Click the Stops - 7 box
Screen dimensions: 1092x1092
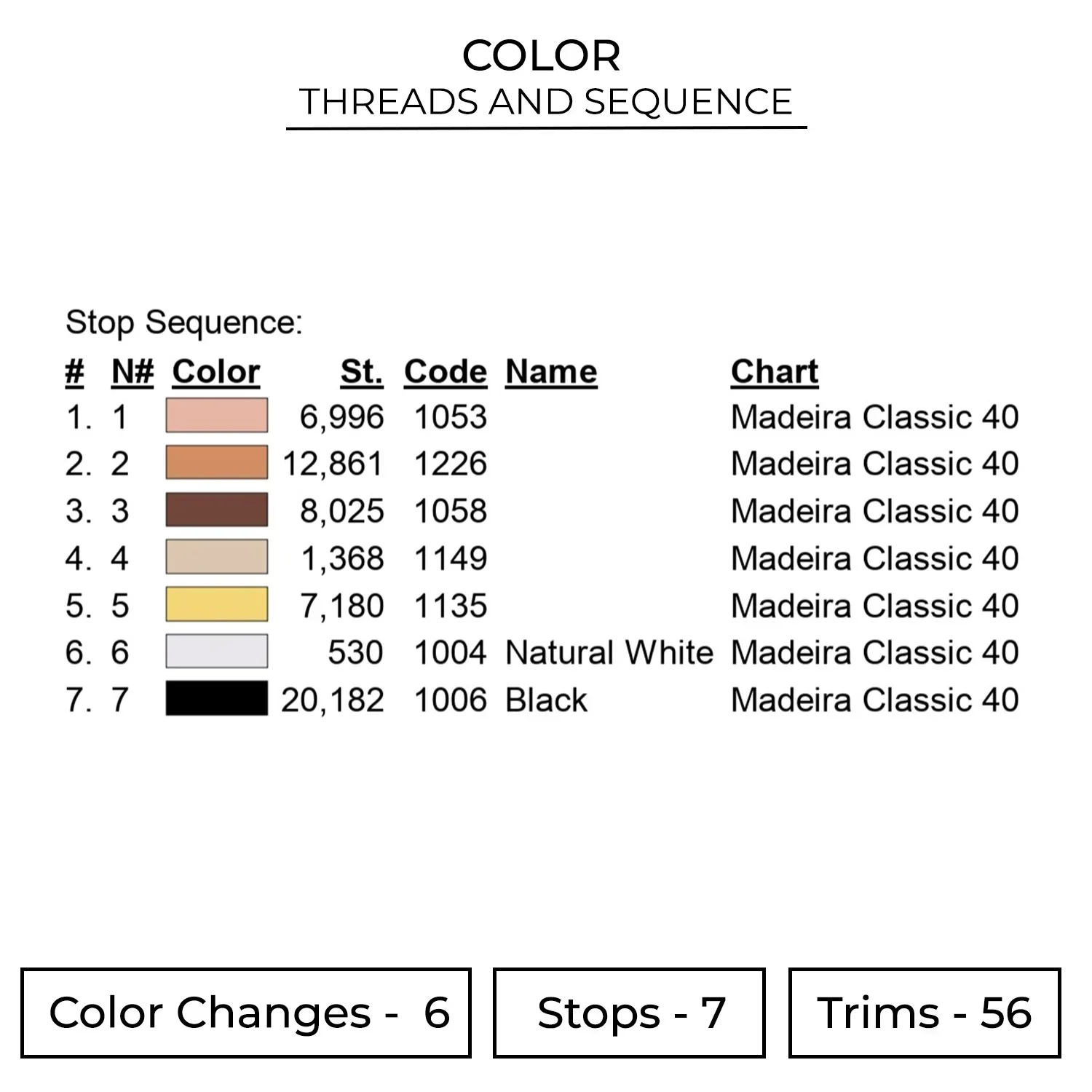(629, 1013)
